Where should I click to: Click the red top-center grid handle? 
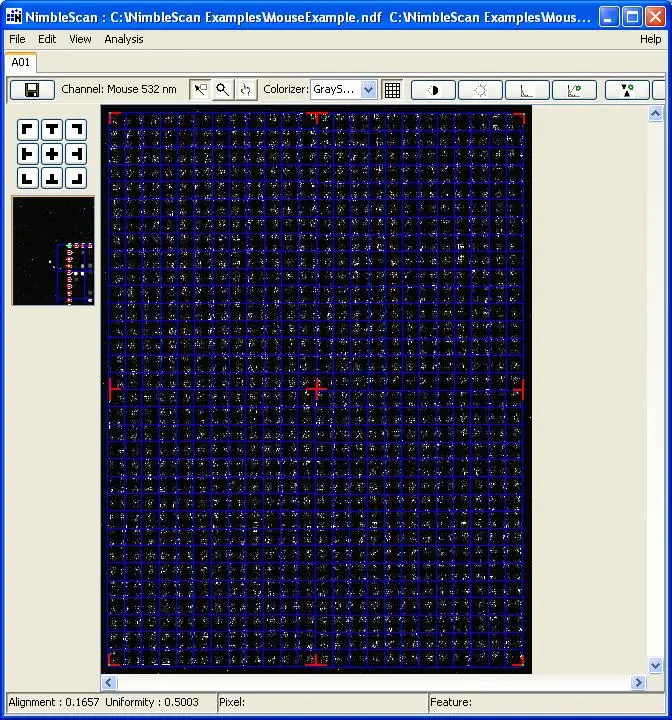(x=317, y=117)
